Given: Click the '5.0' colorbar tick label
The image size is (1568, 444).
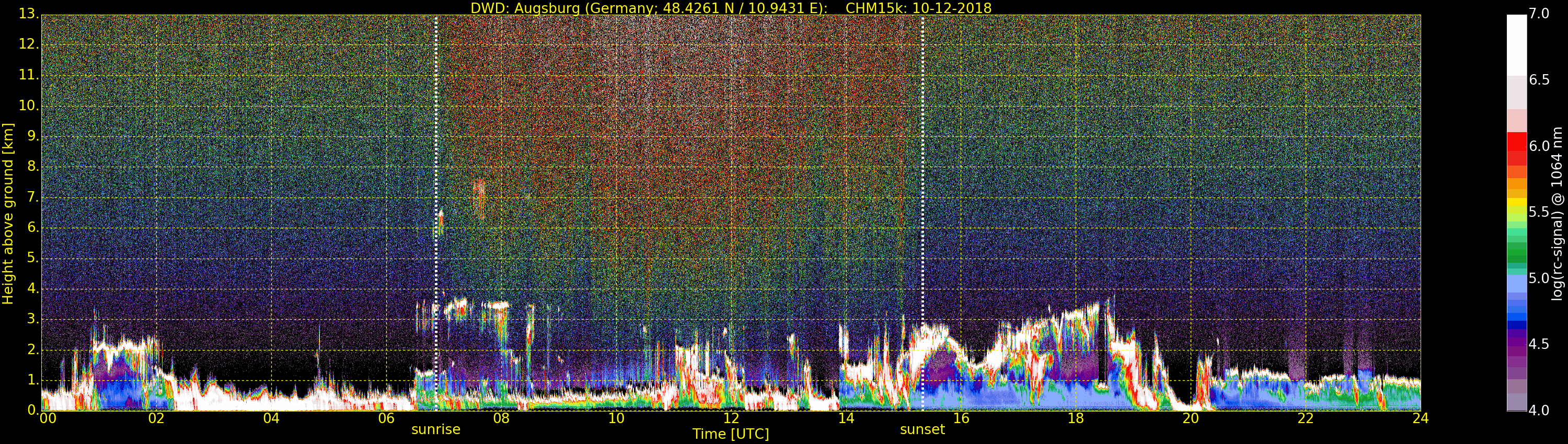Looking at the screenshot, I should pyautogui.click(x=1539, y=278).
